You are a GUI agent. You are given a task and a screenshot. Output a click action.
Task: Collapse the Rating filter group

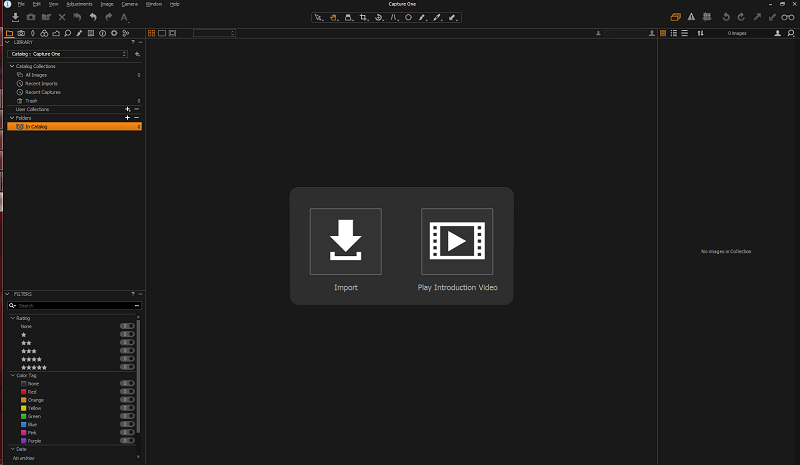point(13,318)
